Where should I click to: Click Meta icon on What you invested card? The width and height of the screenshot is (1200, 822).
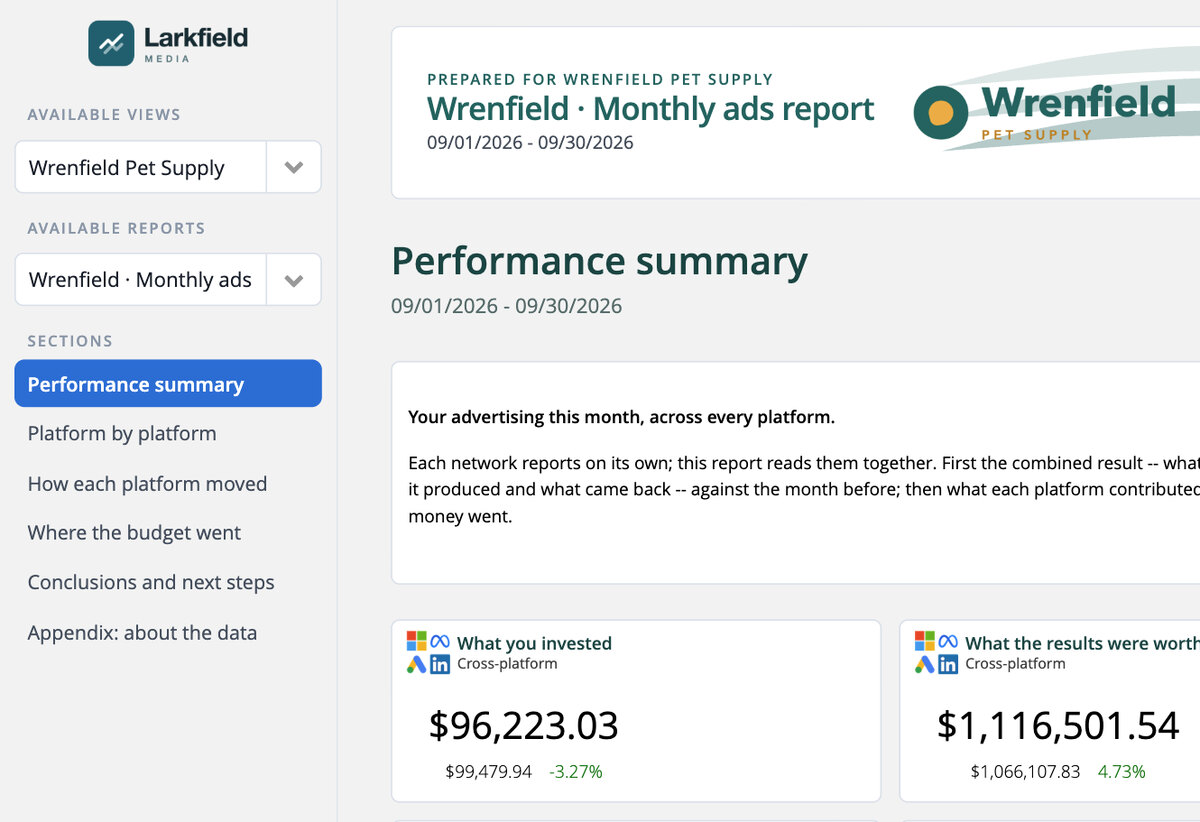pyautogui.click(x=440, y=641)
